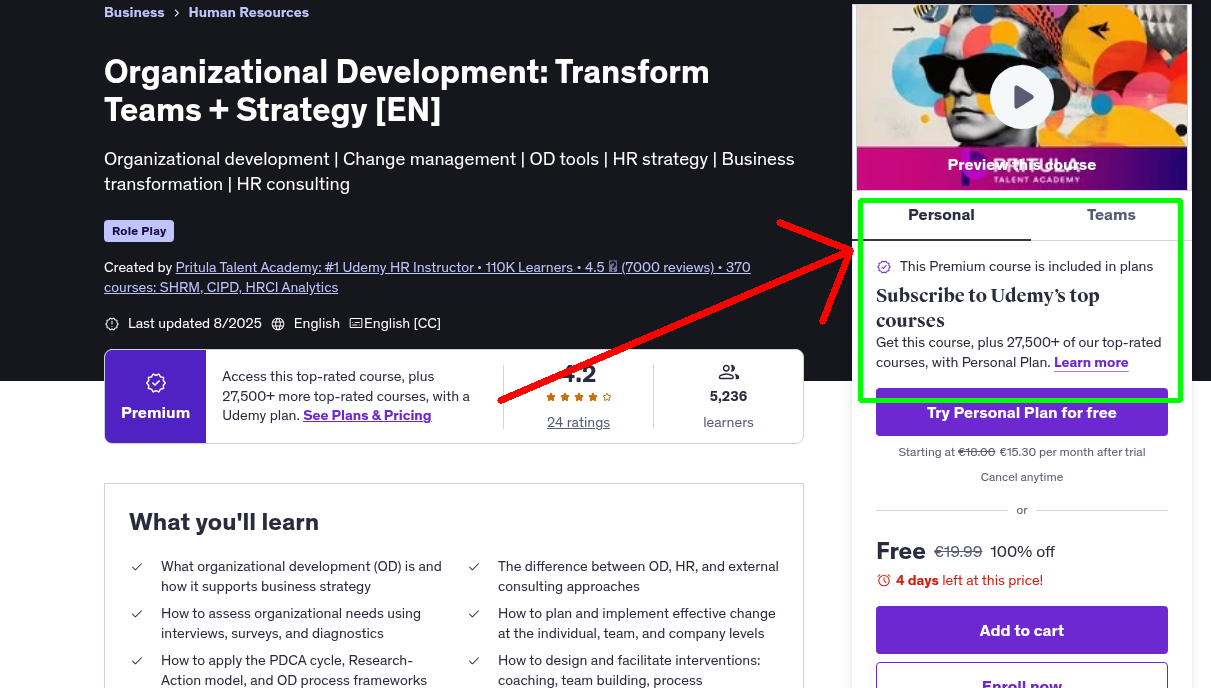Click checkmark beside "How to plan and implement"
The image size is (1211, 688).
[x=474, y=614]
